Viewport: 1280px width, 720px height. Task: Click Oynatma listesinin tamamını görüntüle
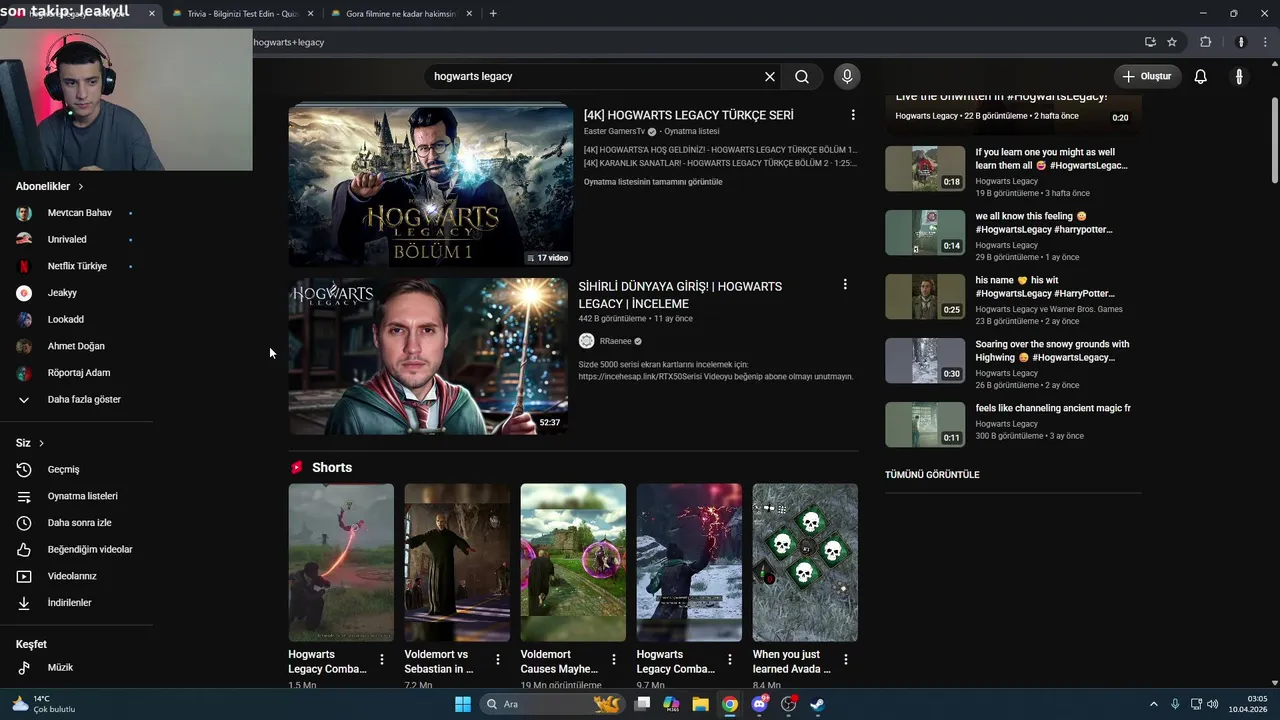653,182
